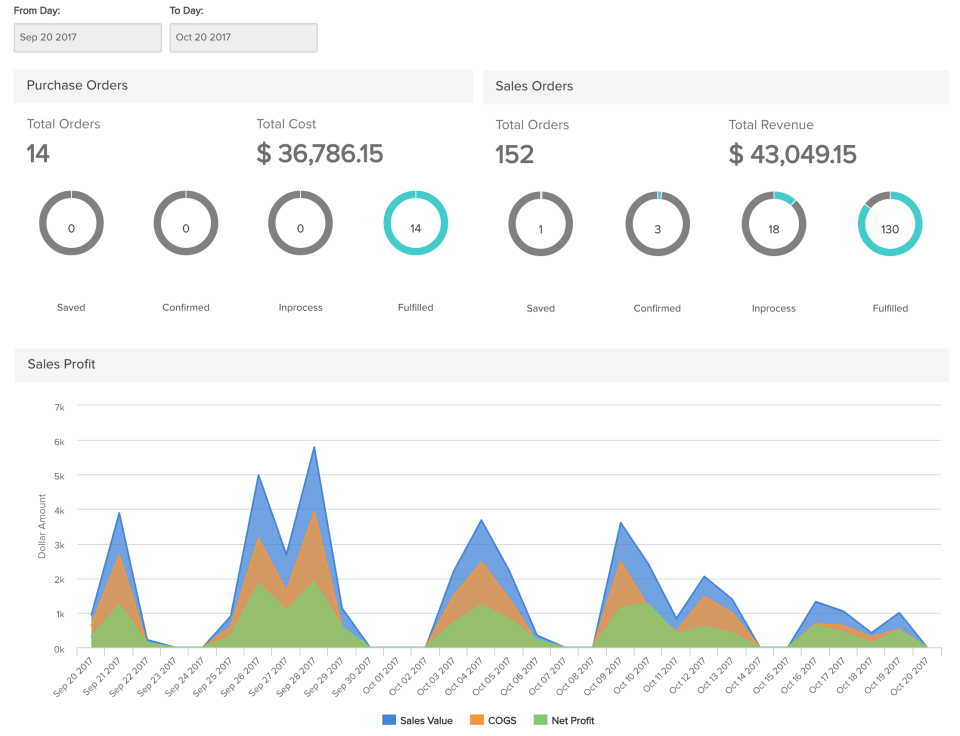This screenshot has width=960, height=736.
Task: Click the Oct 04 2017 axis label
Action: [463, 677]
